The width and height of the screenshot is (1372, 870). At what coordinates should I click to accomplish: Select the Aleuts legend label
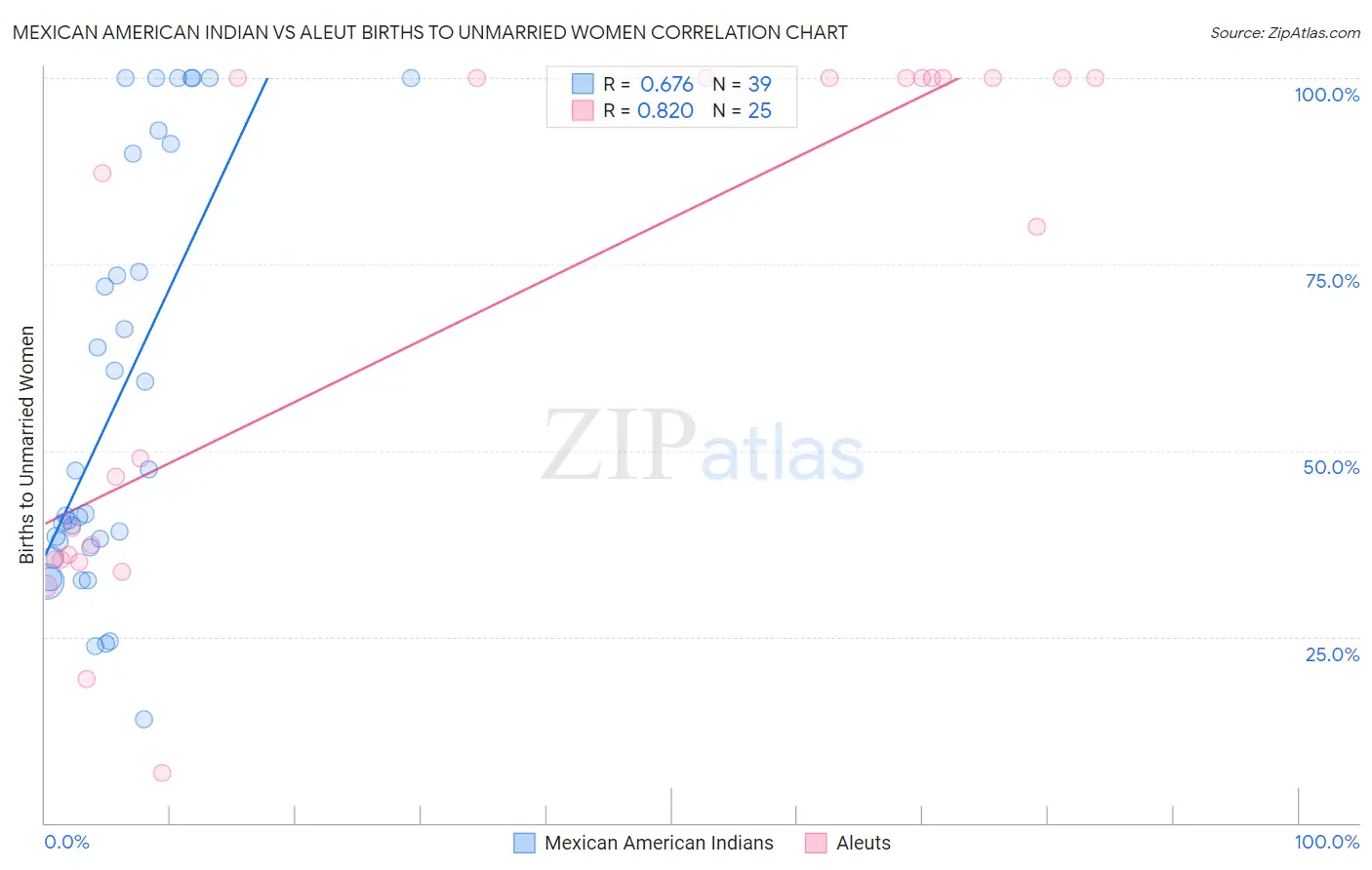pos(864,843)
